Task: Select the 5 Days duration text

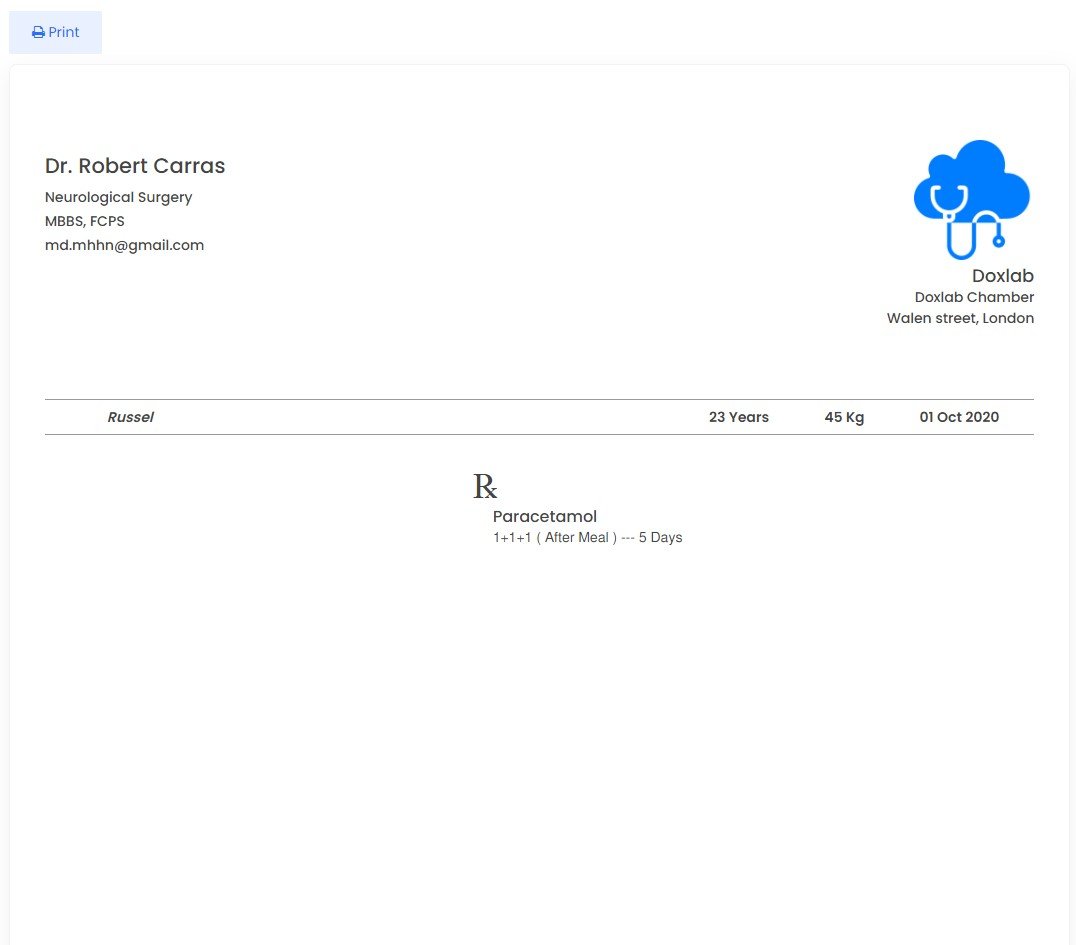Action: 660,538
